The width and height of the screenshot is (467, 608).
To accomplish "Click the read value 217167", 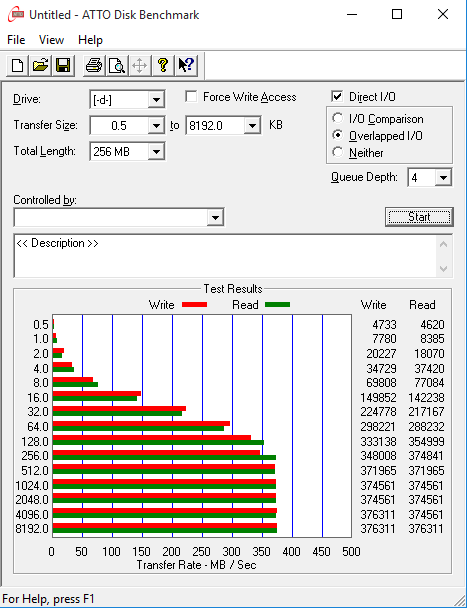I will (x=426, y=412).
